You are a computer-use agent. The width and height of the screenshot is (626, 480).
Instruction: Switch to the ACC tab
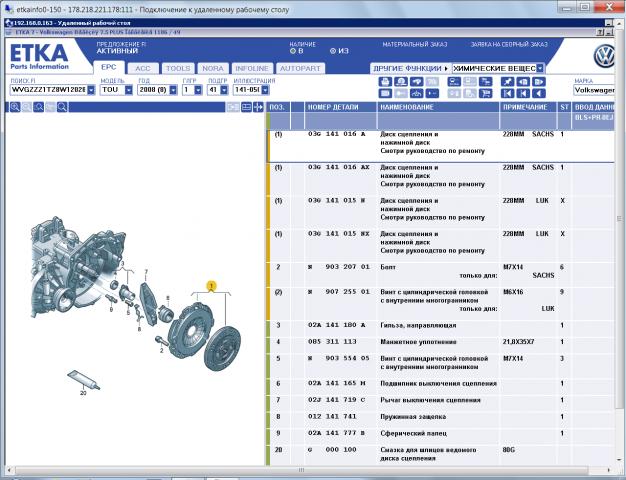point(143,69)
